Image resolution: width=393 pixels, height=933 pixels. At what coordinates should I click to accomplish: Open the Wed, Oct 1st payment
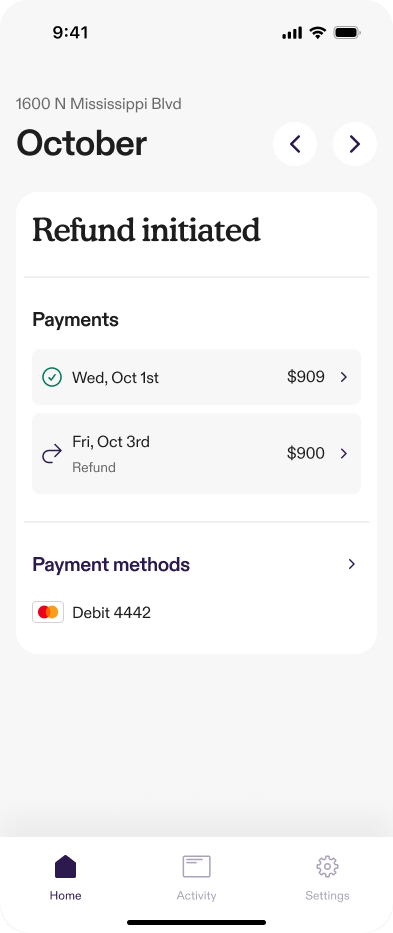pyautogui.click(x=196, y=377)
